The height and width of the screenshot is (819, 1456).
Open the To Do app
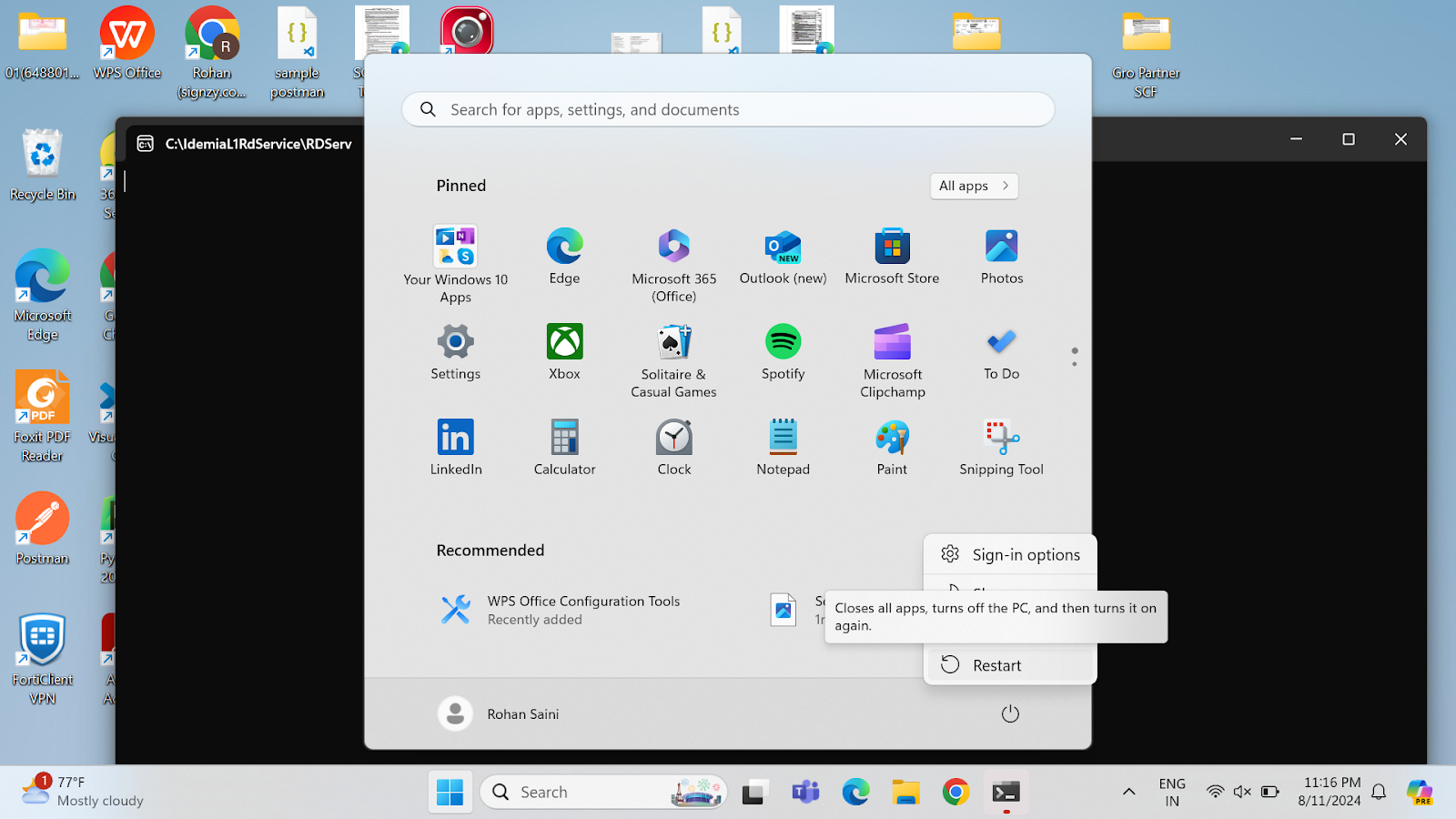(1001, 352)
